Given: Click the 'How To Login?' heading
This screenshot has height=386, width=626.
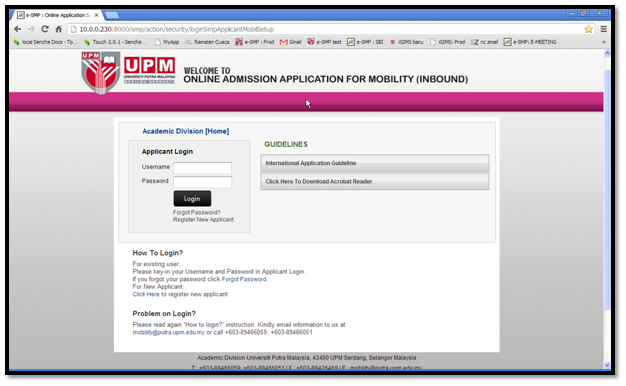Looking at the screenshot, I should pyautogui.click(x=158, y=253).
